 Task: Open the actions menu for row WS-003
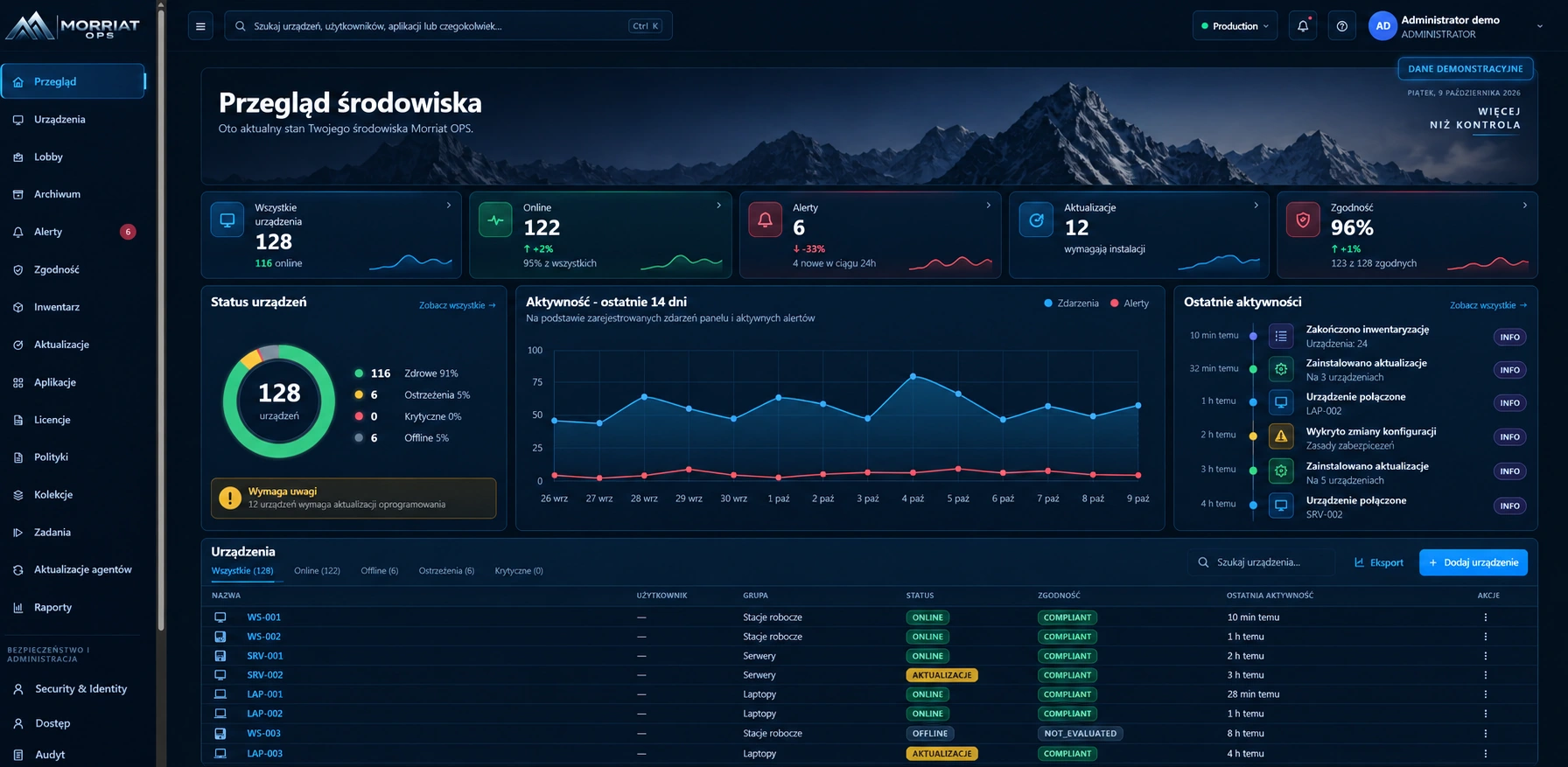[x=1485, y=734]
